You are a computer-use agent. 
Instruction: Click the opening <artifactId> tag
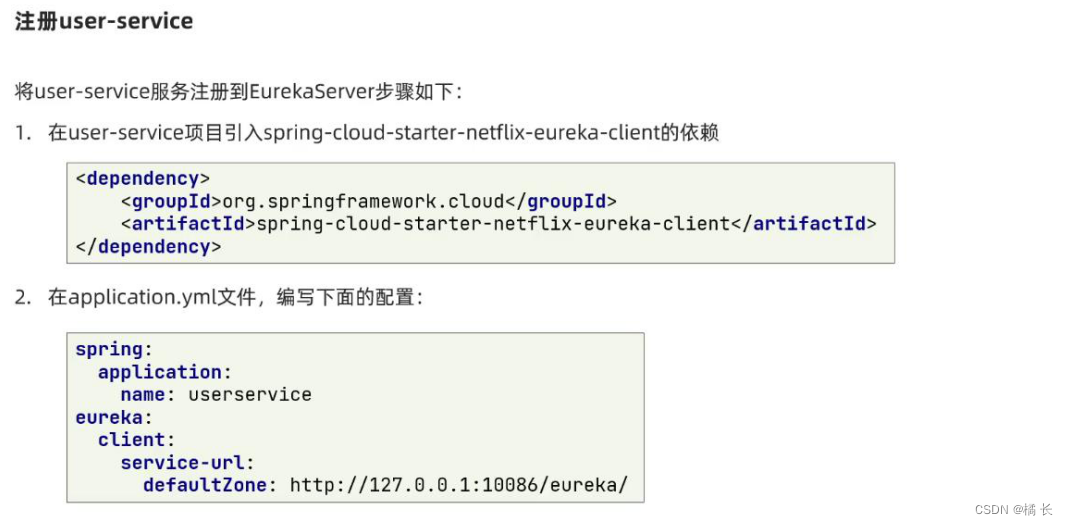[x=188, y=224]
